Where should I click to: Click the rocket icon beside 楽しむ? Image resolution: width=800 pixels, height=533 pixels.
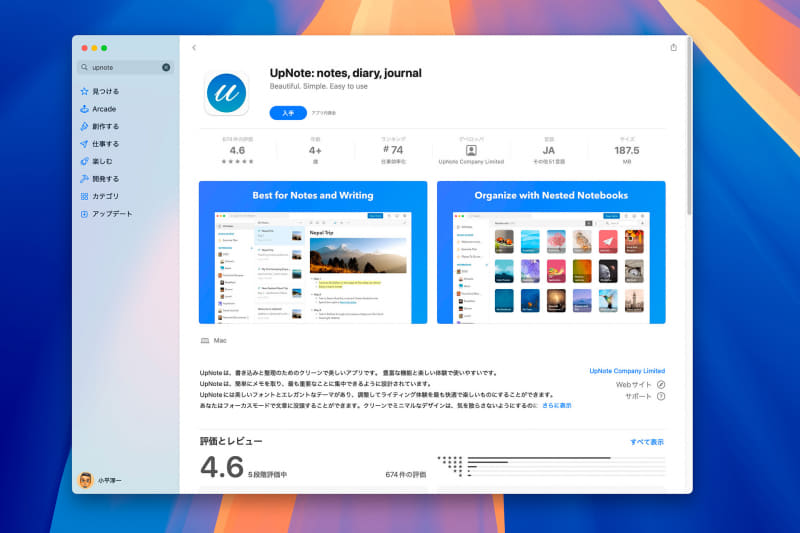click(x=84, y=161)
